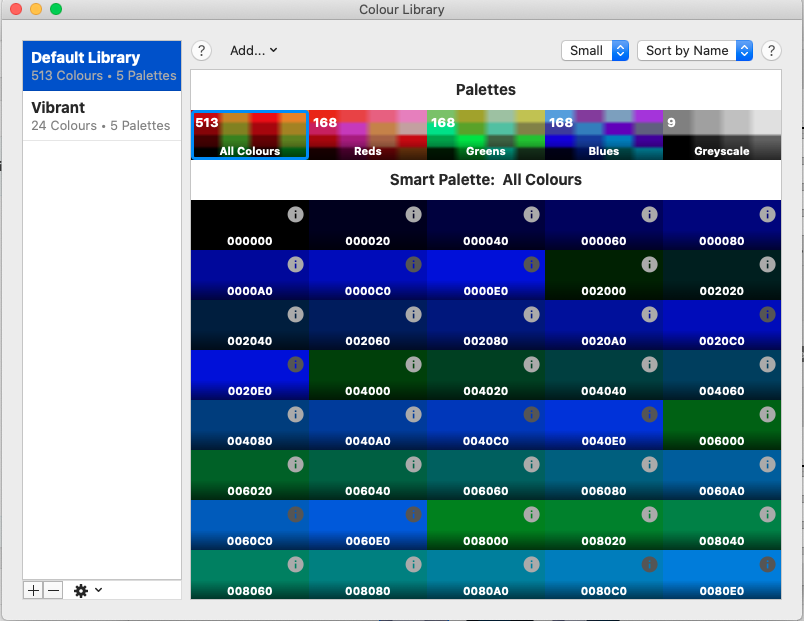This screenshot has height=621, width=804.
Task: Pick the colour swatch 006020
Action: (250, 475)
